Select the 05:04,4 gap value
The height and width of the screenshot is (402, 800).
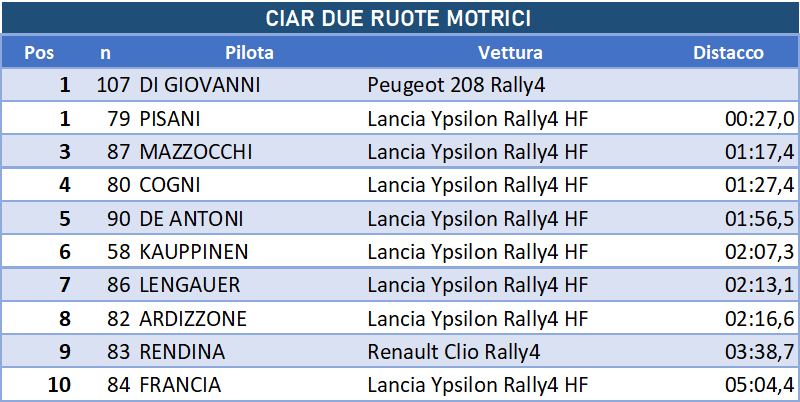pos(759,385)
